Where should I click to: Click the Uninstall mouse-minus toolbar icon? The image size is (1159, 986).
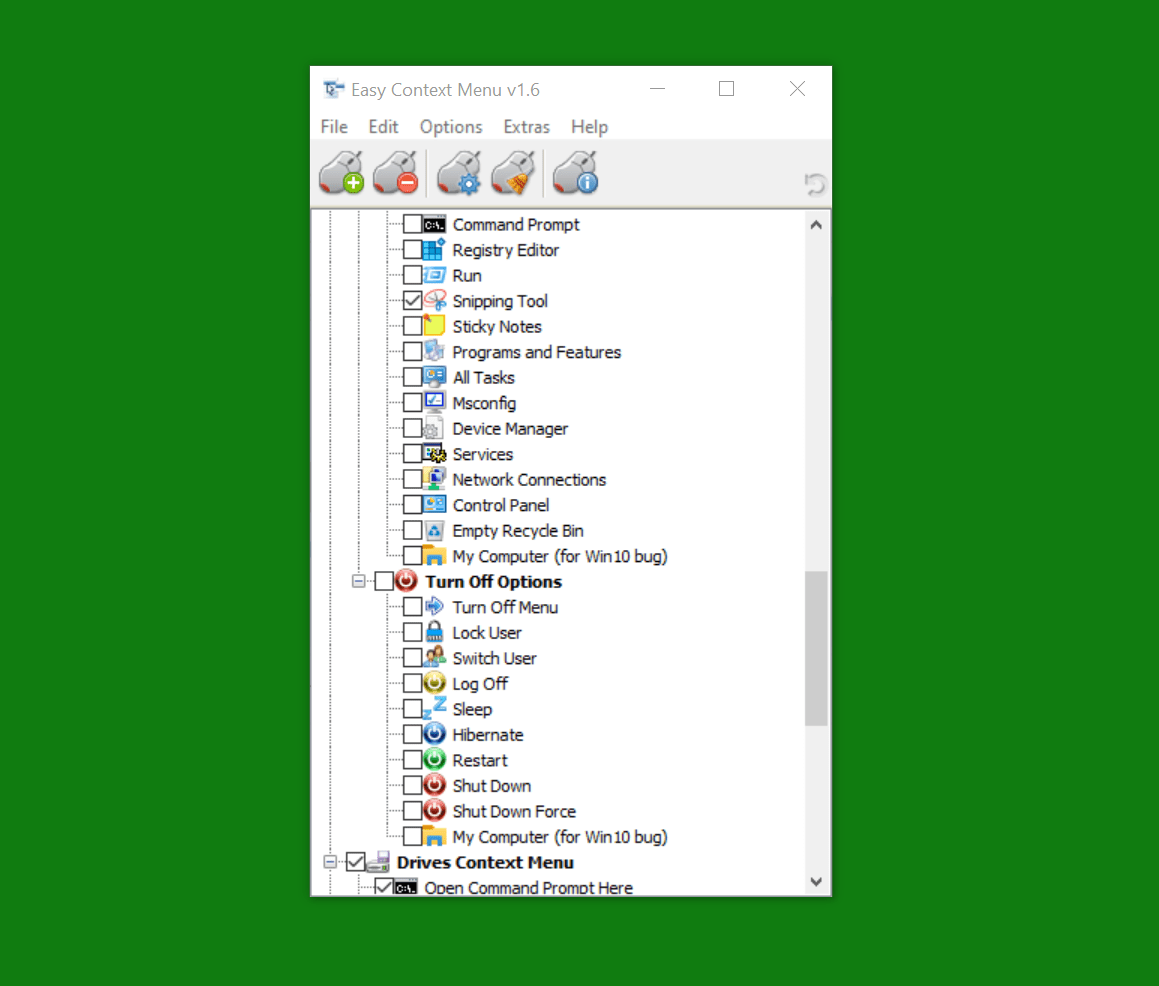396,173
